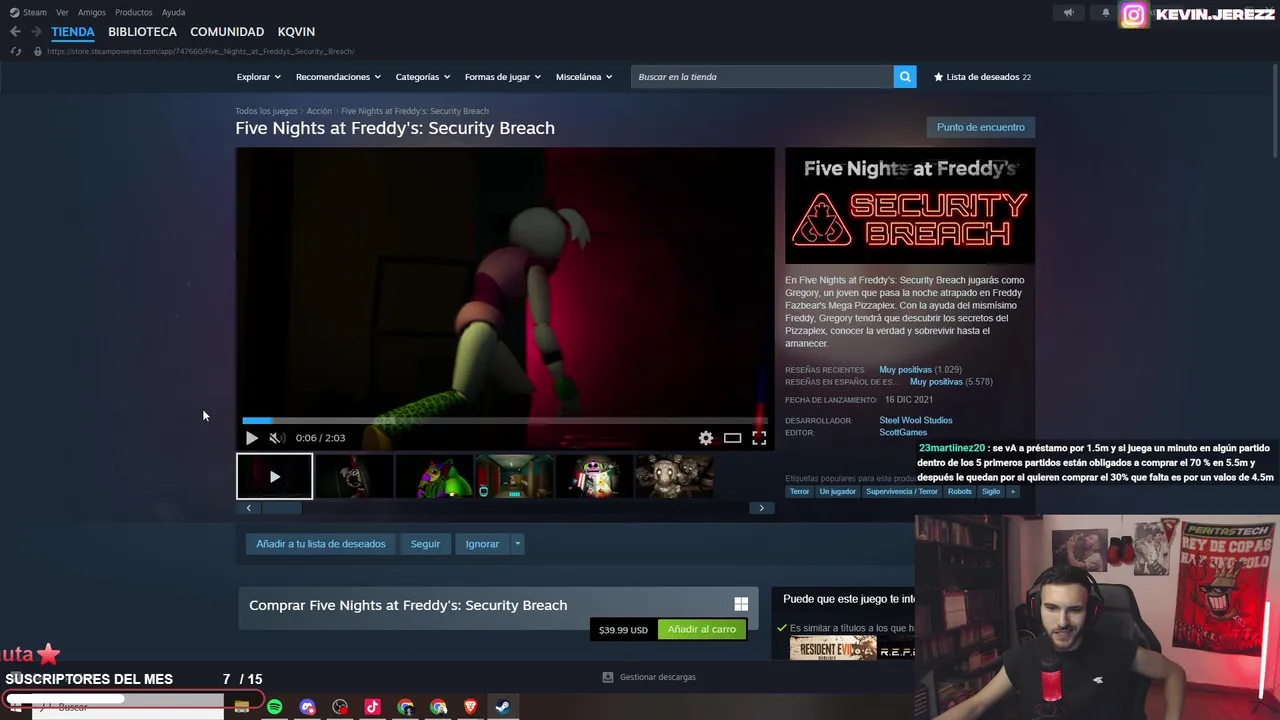Screen dimensions: 1280x720
Task: Select the purple-and-green character thumbnail
Action: click(x=434, y=477)
